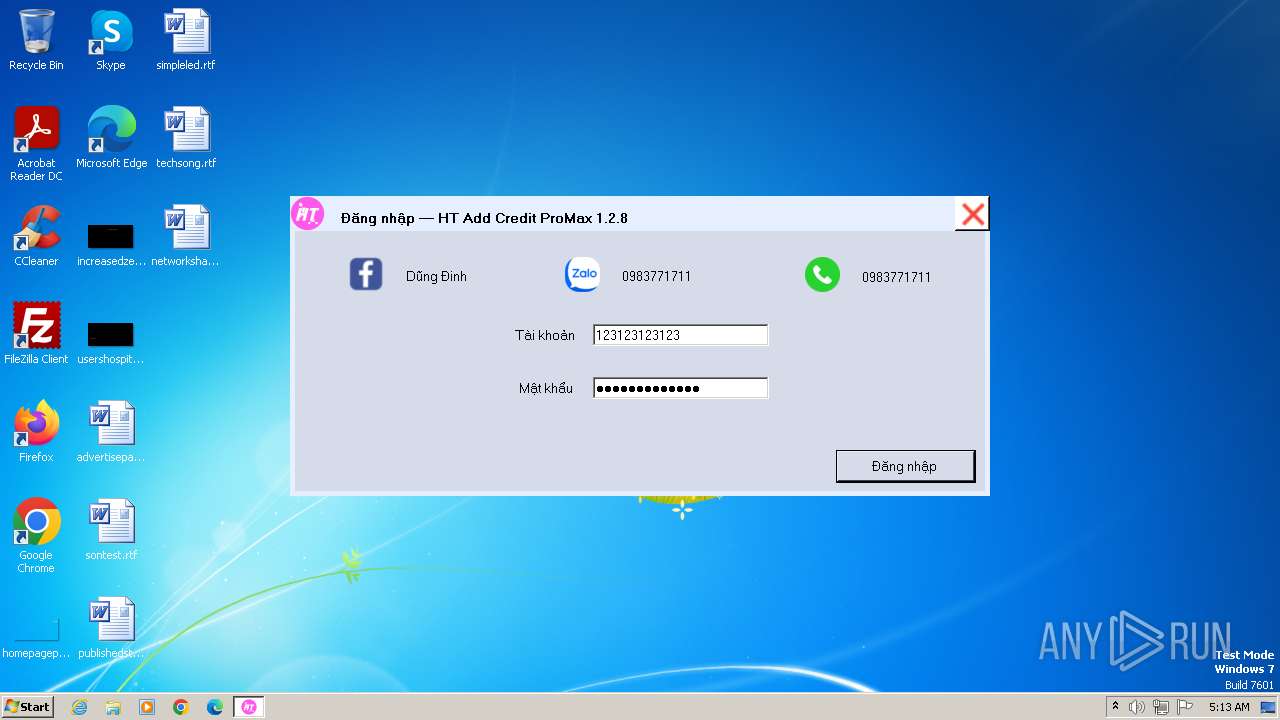
Task: Click the HT logo in title bar
Action: coord(308,214)
